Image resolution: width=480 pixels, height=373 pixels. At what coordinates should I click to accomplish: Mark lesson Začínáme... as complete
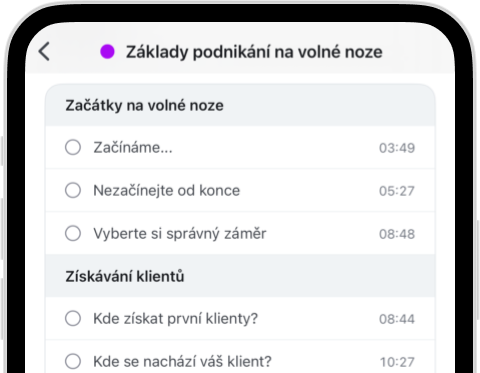click(73, 147)
